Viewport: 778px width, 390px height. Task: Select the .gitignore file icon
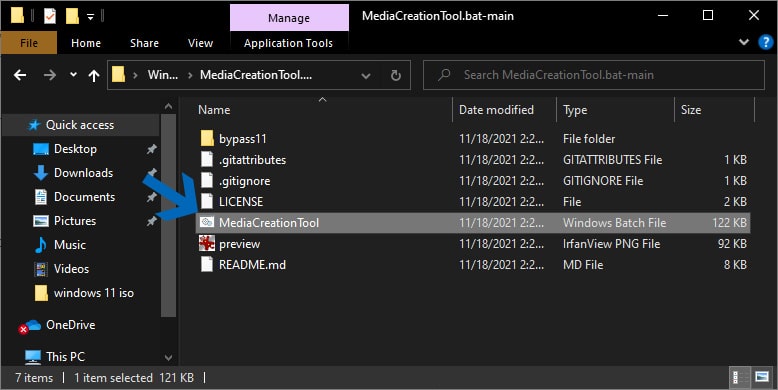click(x=207, y=181)
